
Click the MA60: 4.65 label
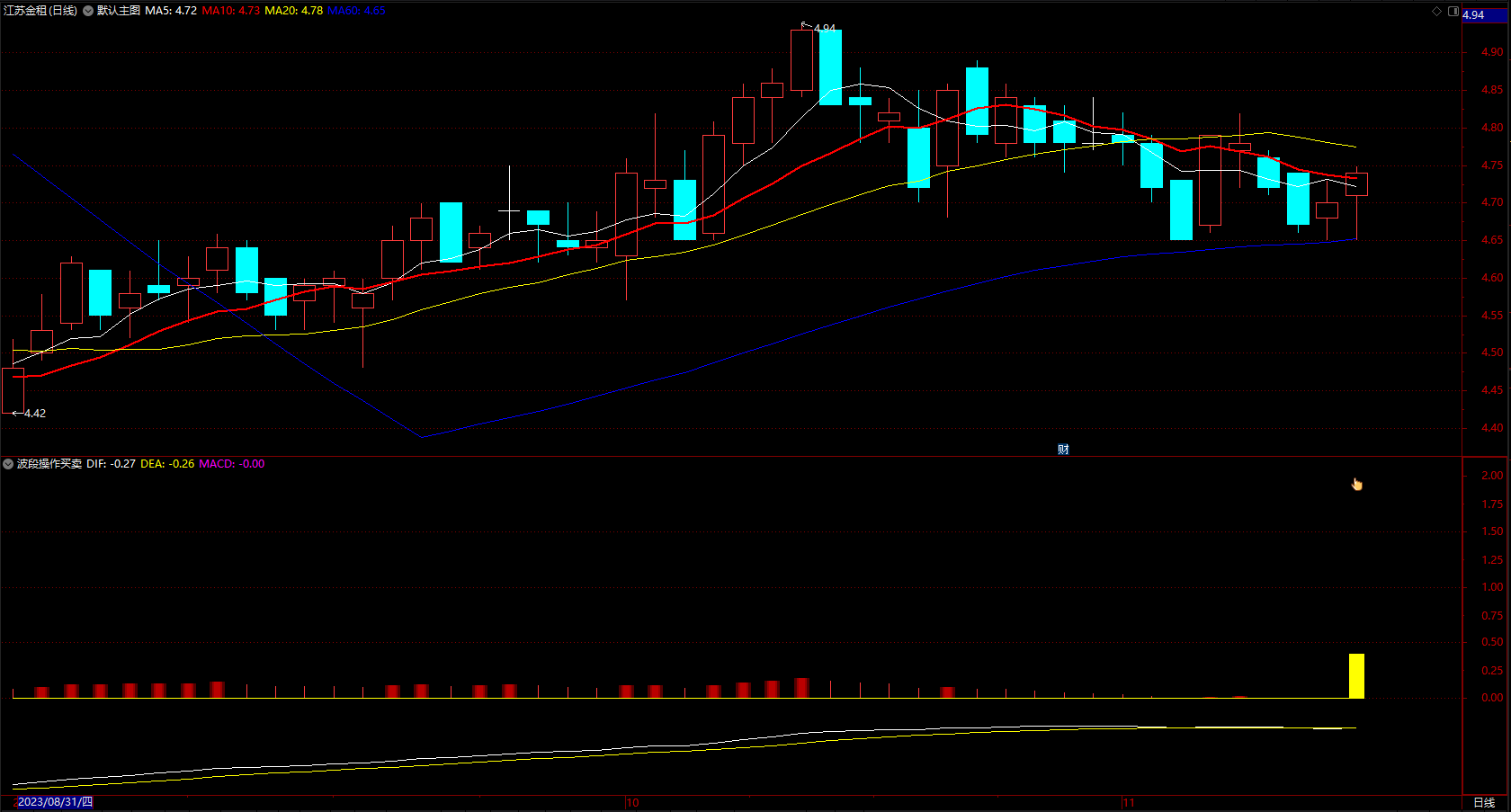356,11
